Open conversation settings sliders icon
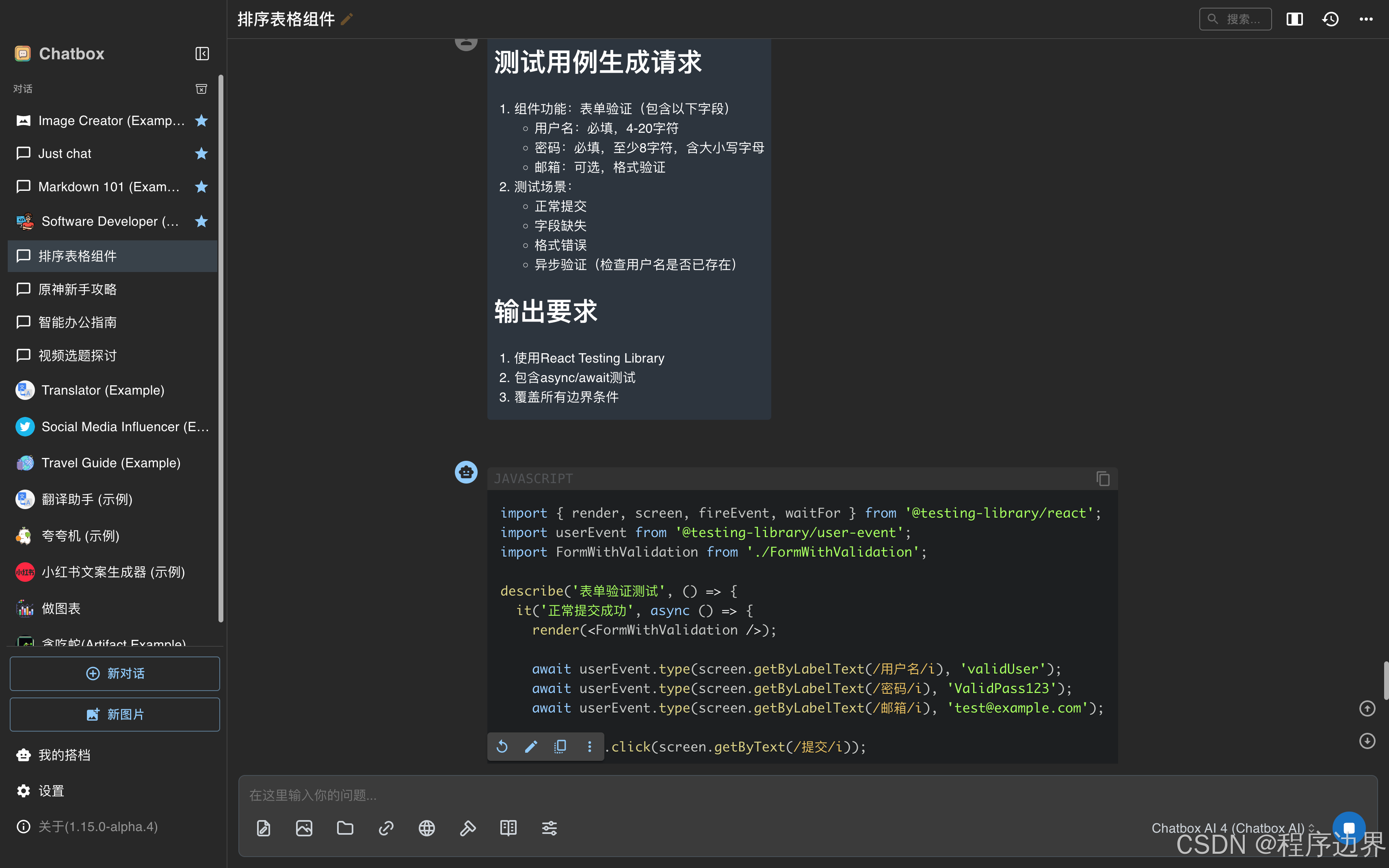The width and height of the screenshot is (1389, 868). 550,828
